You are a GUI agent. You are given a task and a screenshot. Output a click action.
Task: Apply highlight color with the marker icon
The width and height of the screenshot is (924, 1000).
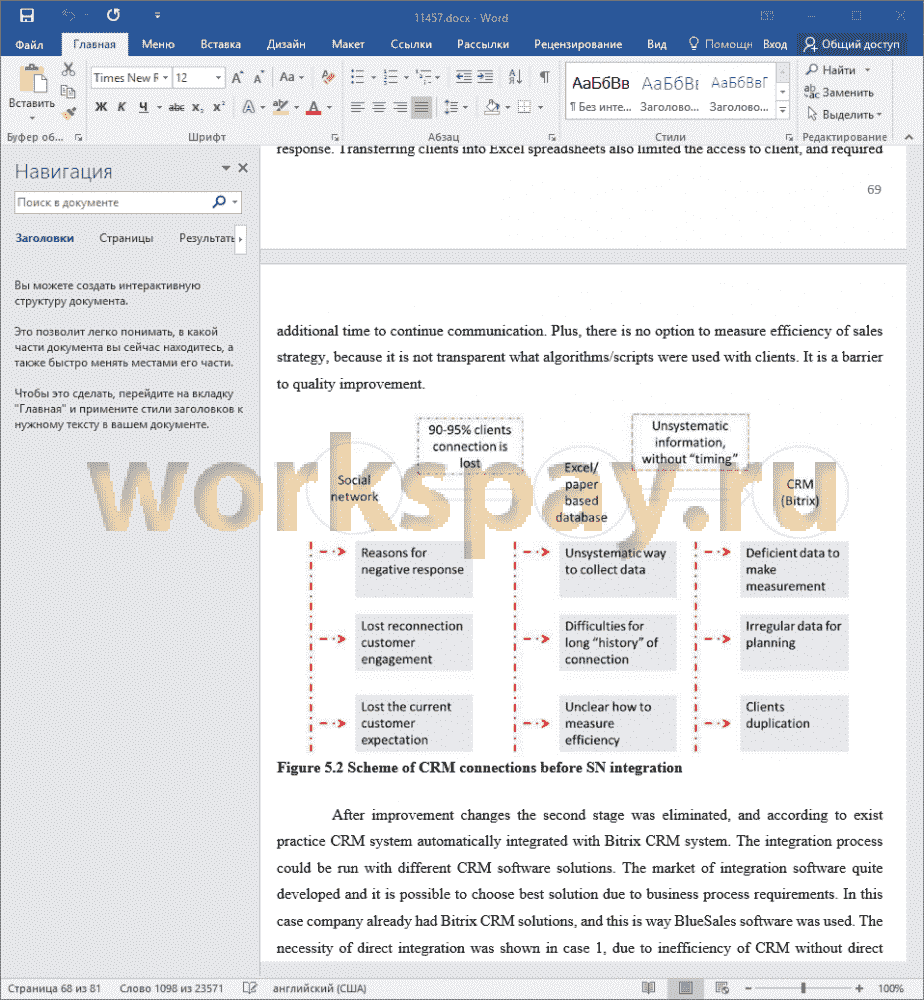[281, 107]
